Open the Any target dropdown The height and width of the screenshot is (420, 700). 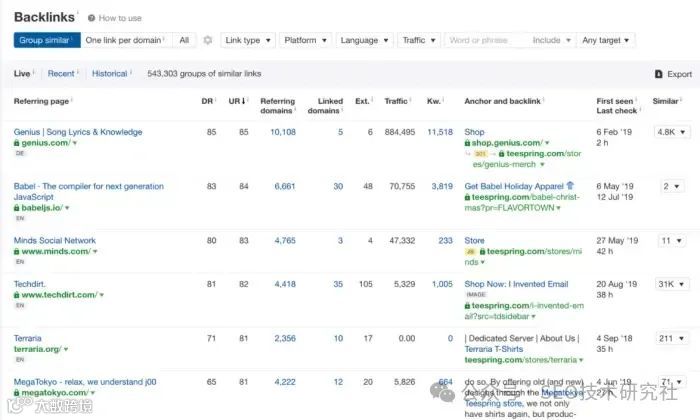click(x=606, y=40)
